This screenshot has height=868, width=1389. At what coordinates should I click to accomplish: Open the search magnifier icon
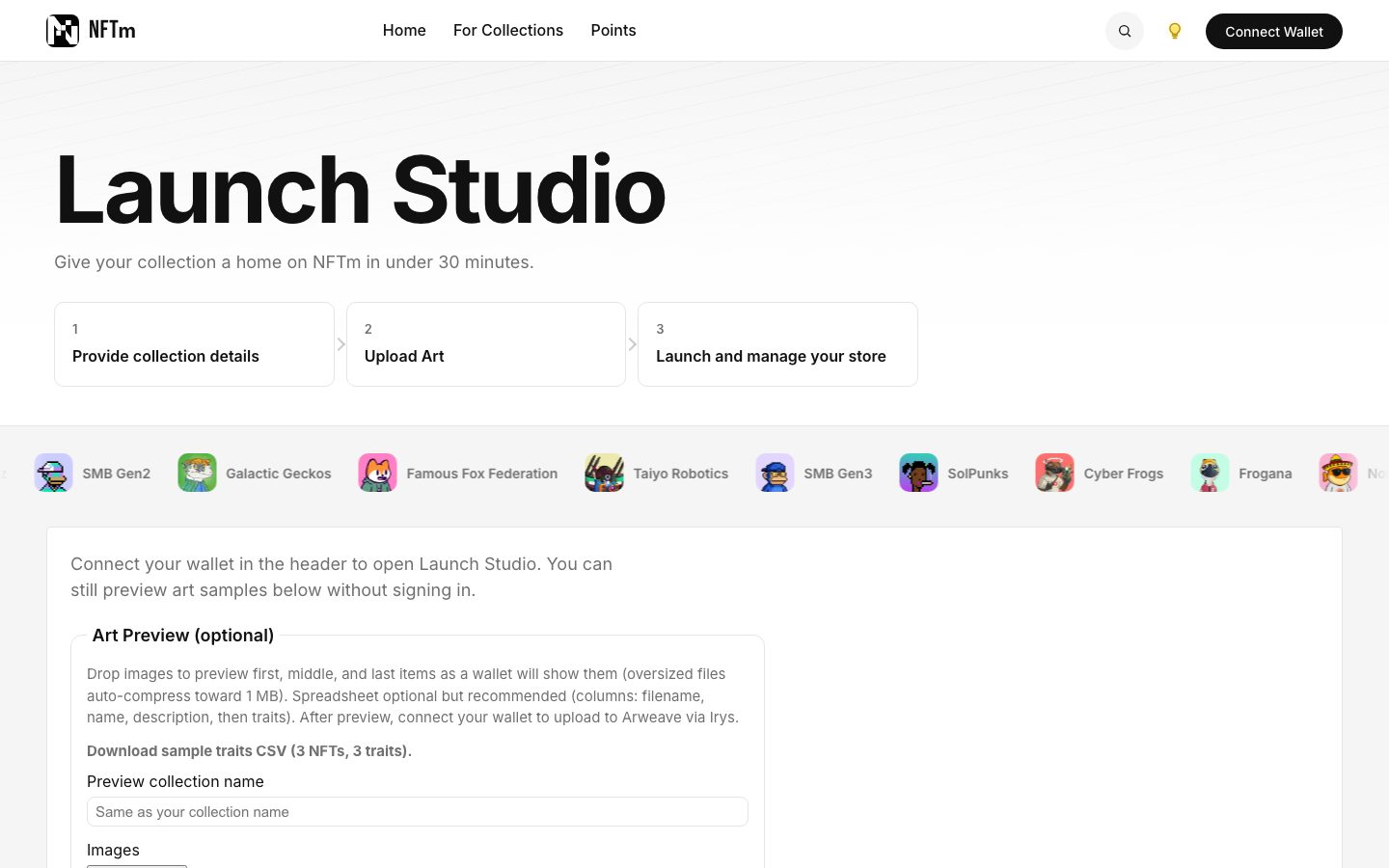1125,31
